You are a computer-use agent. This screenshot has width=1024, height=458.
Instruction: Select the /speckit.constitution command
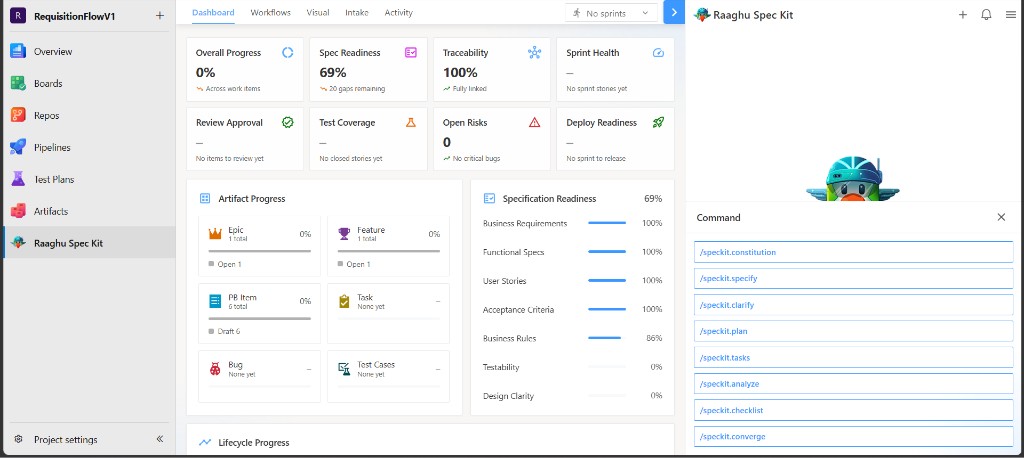[853, 252]
